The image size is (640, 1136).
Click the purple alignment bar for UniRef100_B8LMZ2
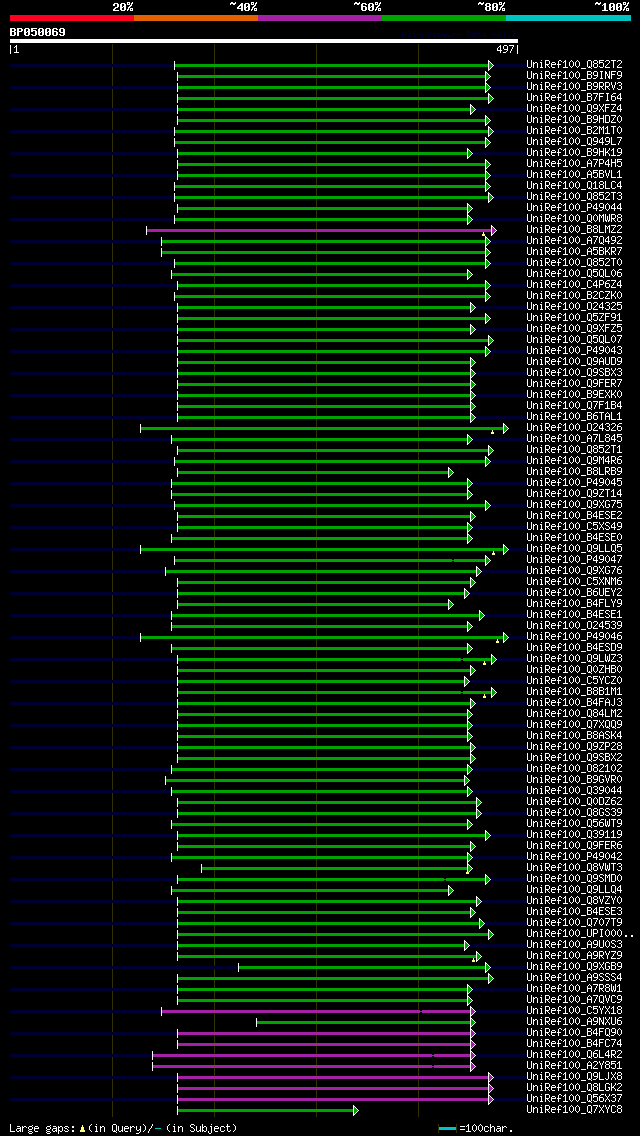pos(320,230)
